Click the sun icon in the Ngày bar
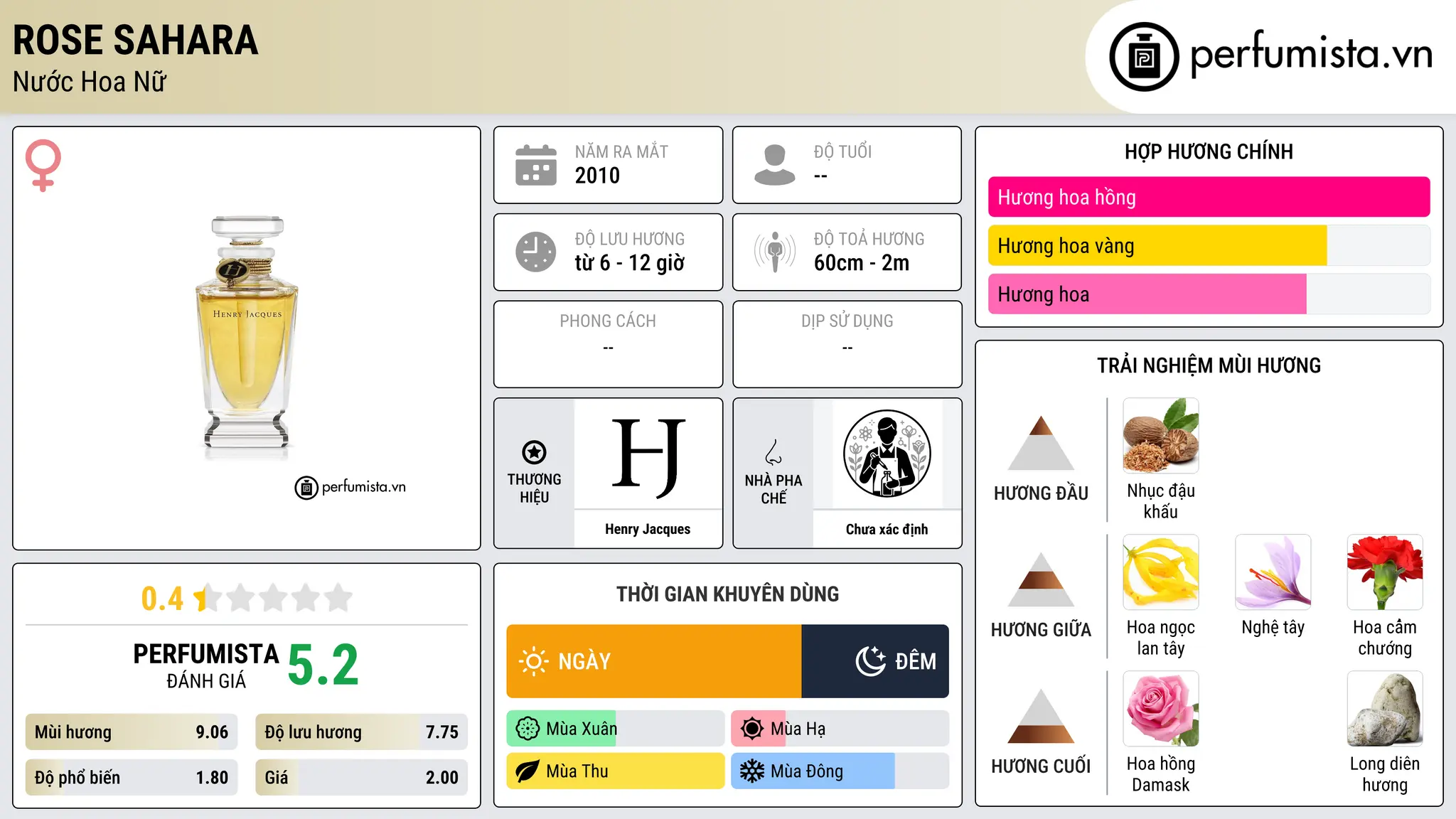This screenshot has height=819, width=1456. coord(533,661)
